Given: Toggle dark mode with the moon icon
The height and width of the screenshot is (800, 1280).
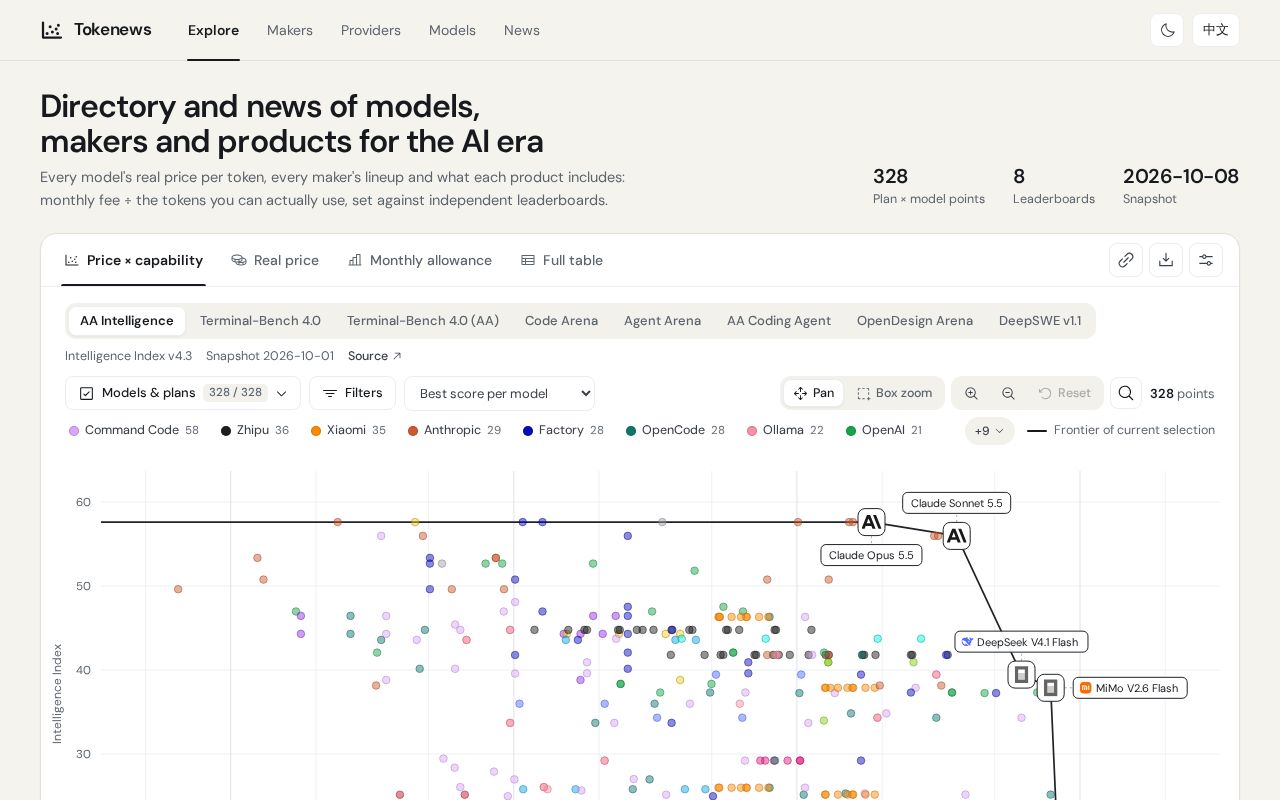Looking at the screenshot, I should (1167, 30).
